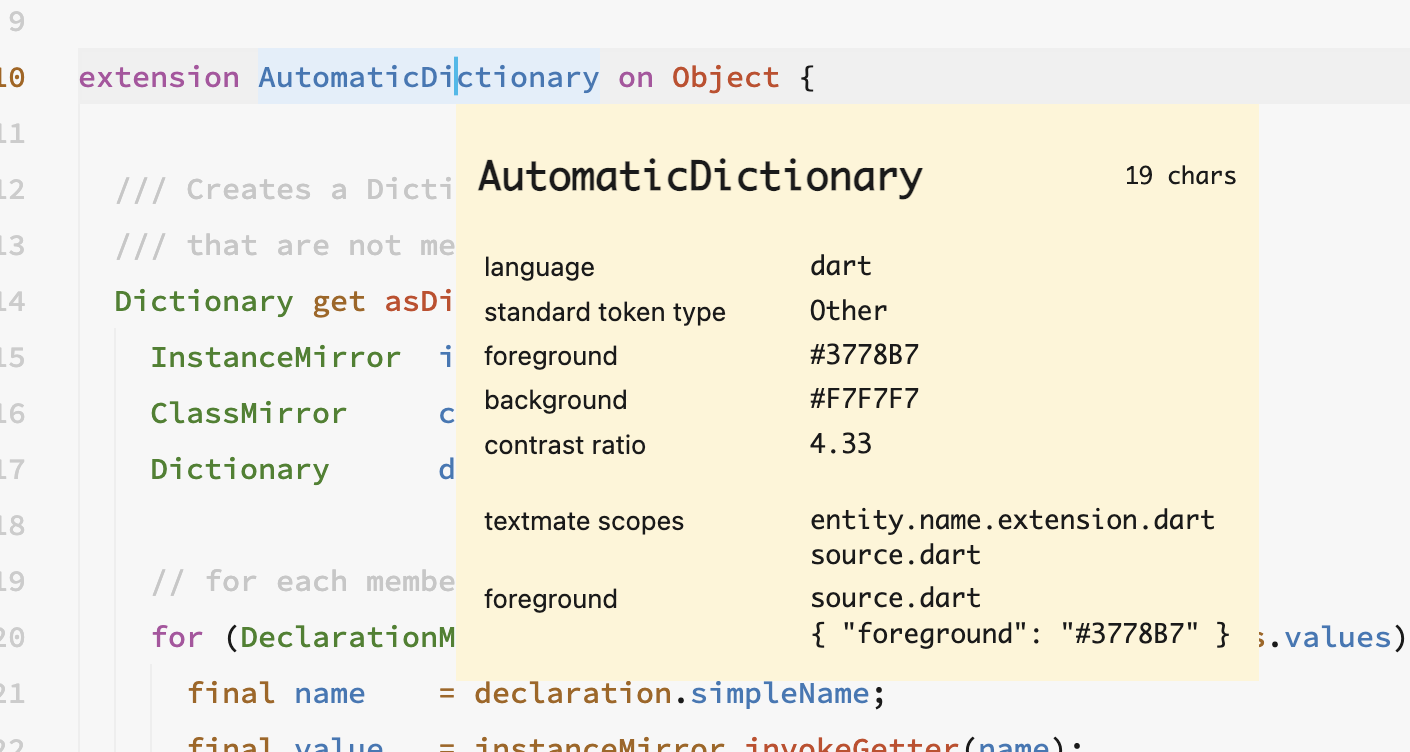Viewport: 1410px width, 752px height.
Task: Click the 19 chars label
Action: 1180,175
